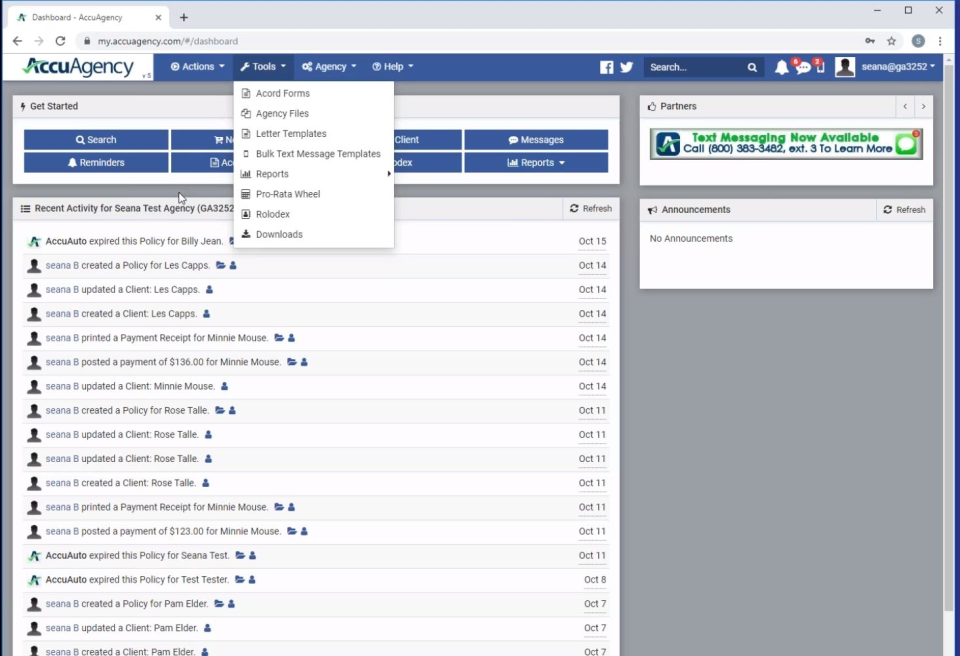The image size is (960, 656).
Task: Expand the Agency dropdown menu
Action: (x=328, y=66)
